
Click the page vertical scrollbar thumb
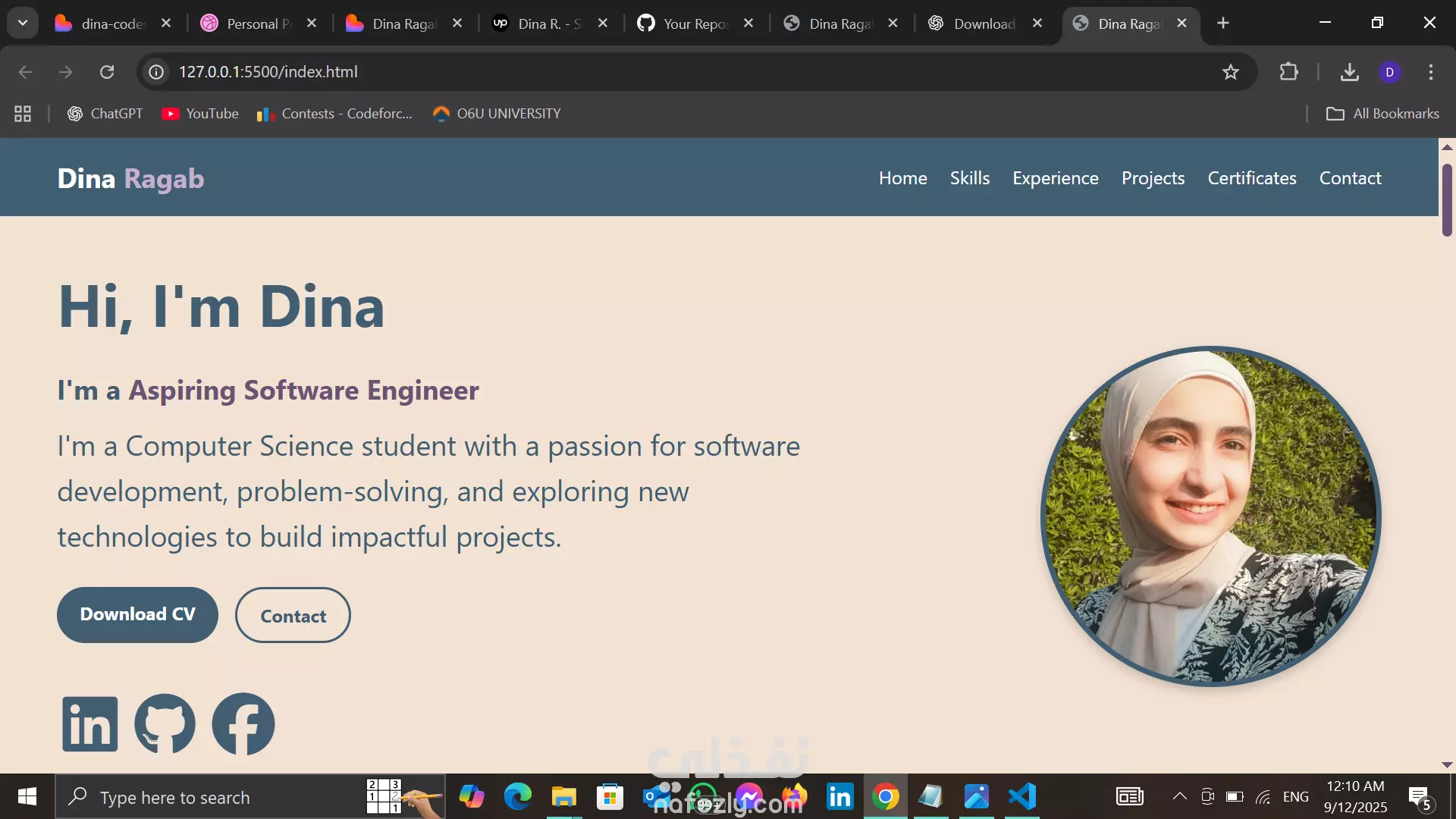1447,199
